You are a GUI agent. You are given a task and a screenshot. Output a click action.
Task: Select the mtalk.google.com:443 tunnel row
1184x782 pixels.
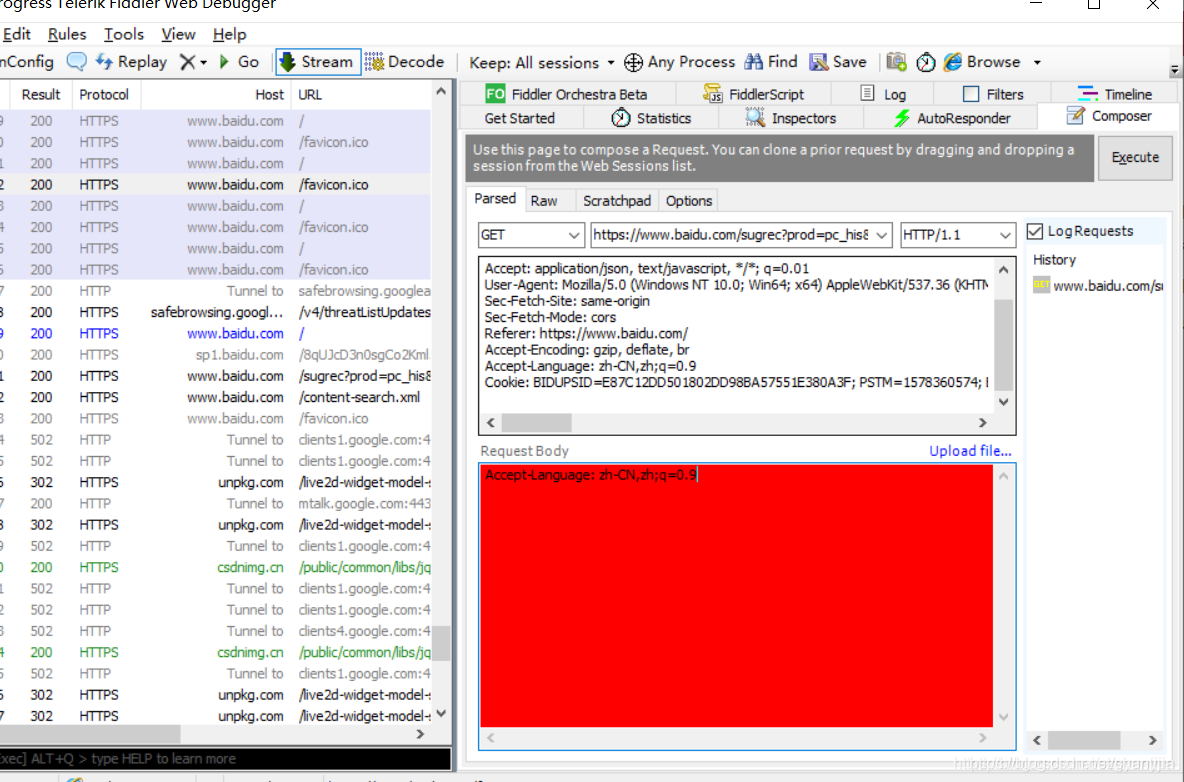pos(216,503)
